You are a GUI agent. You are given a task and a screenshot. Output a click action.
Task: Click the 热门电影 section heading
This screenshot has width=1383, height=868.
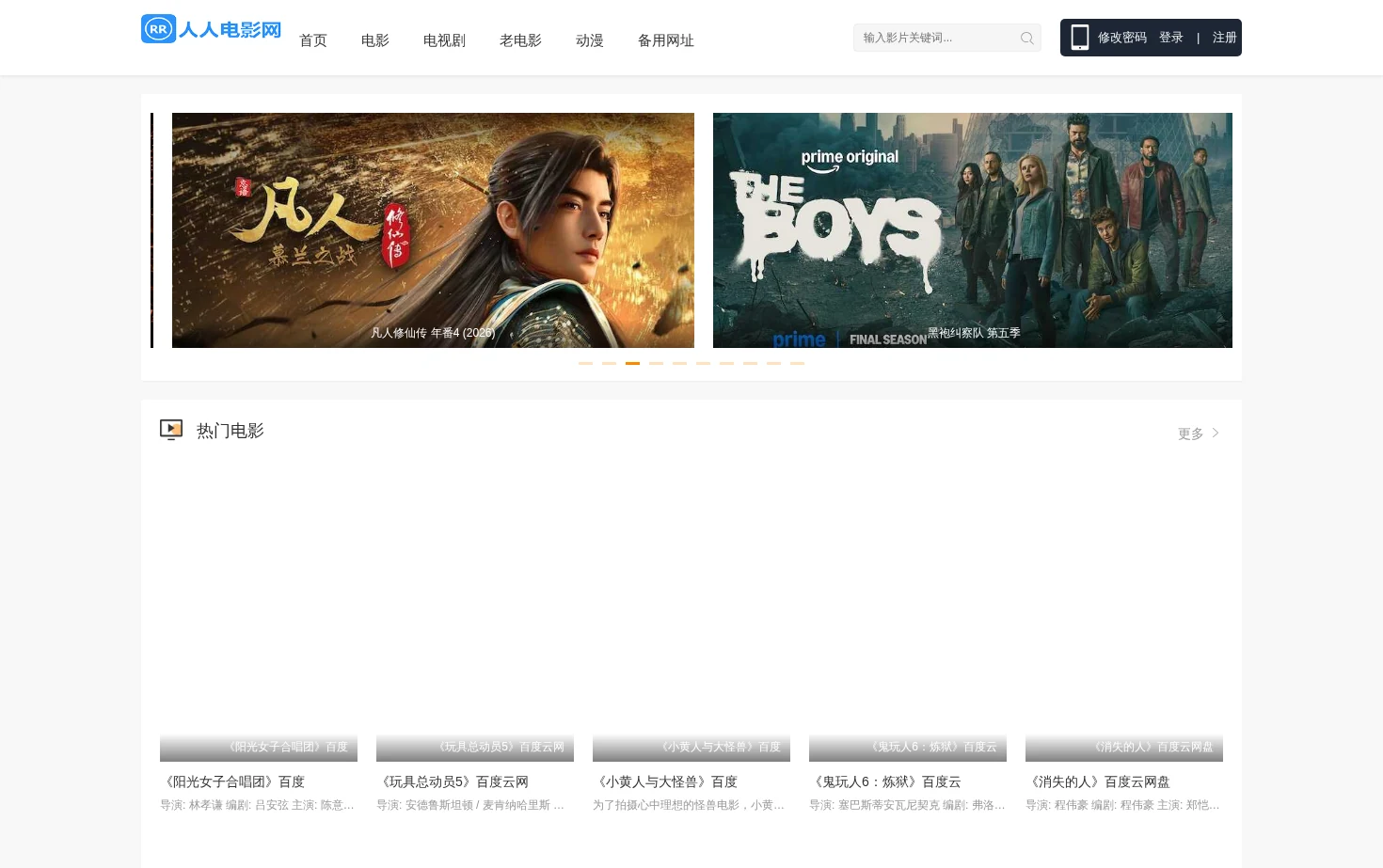(230, 431)
